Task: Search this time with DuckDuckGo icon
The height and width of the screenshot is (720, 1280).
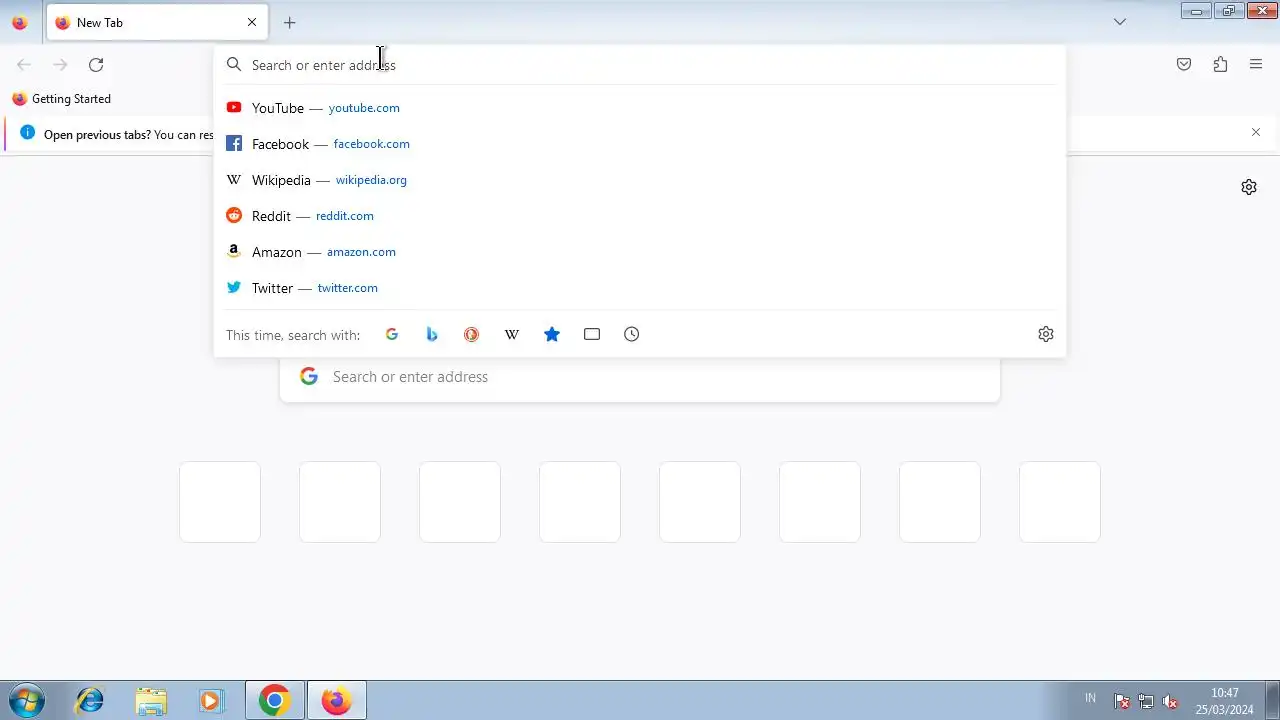Action: click(x=471, y=335)
